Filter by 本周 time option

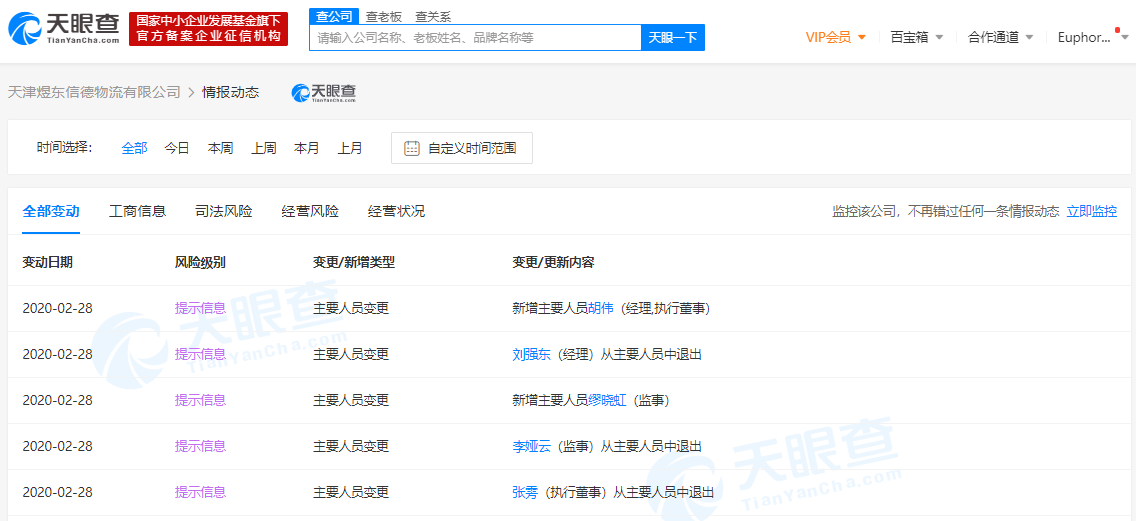(x=220, y=148)
